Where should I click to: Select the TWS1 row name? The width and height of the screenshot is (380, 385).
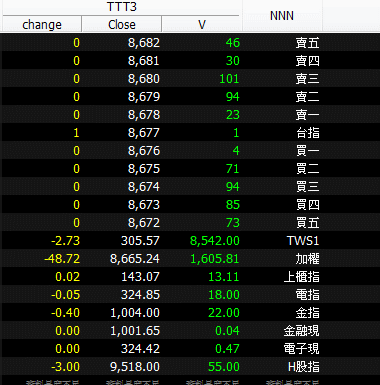pos(303,241)
